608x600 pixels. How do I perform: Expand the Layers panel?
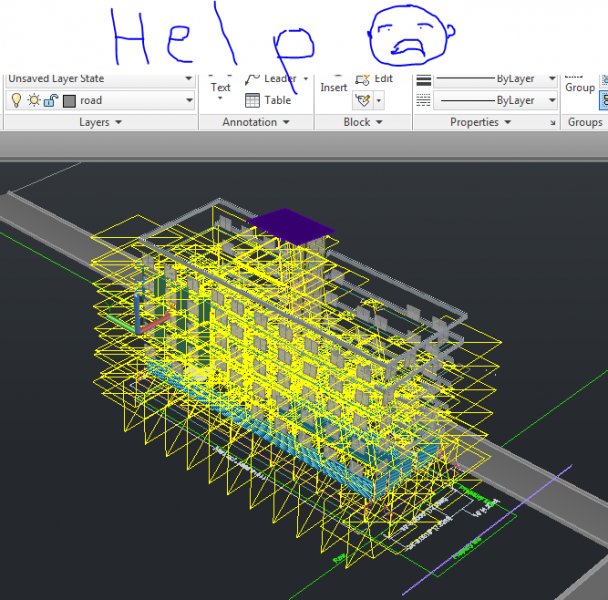(x=100, y=122)
